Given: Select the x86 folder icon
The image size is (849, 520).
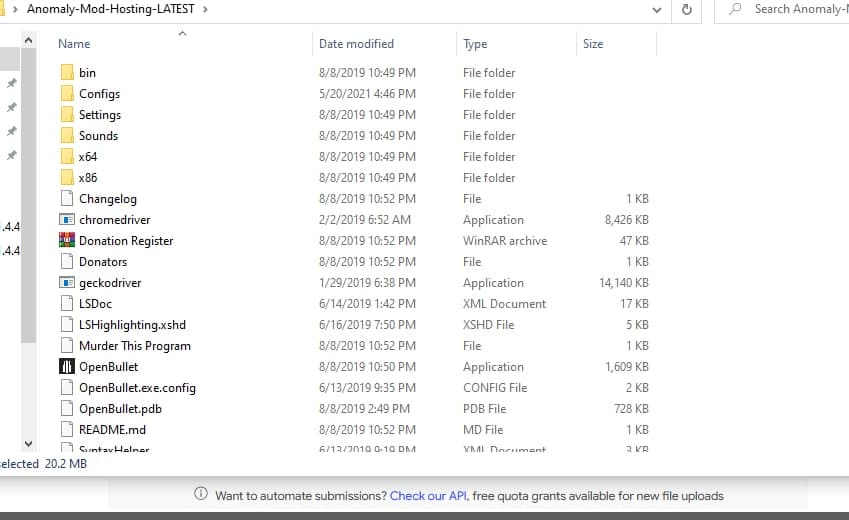Looking at the screenshot, I should [67, 178].
